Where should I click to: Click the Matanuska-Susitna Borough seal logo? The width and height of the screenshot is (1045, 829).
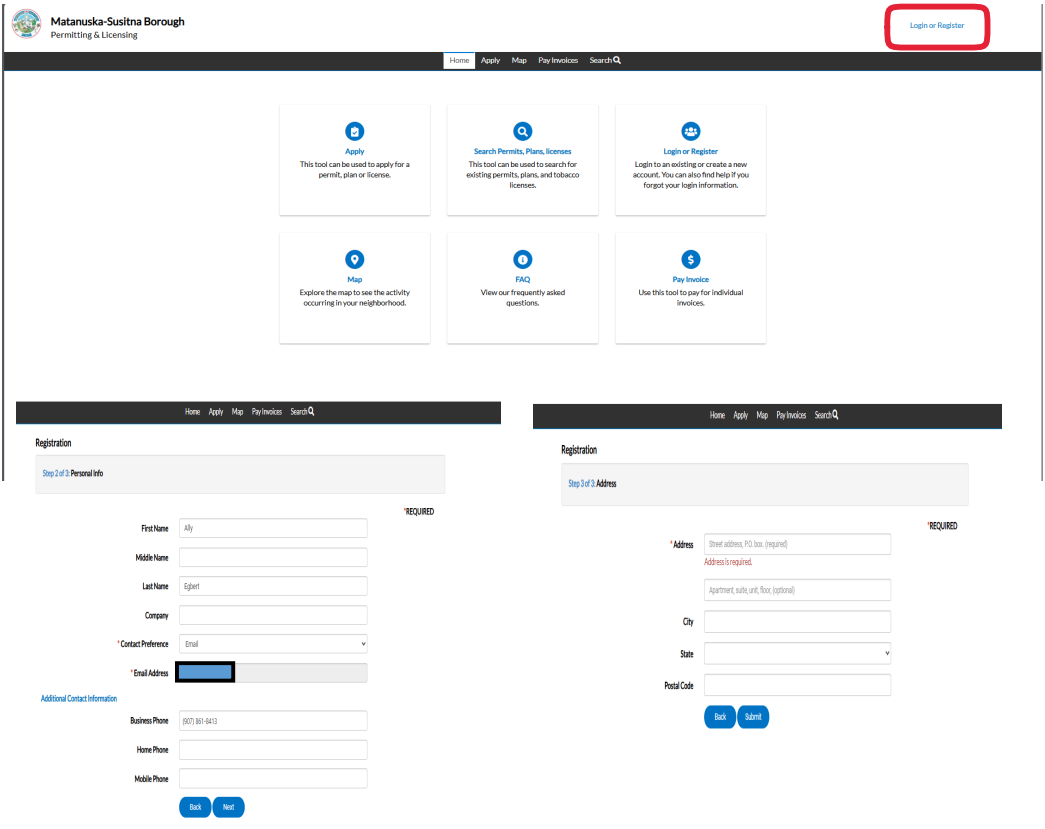tap(26, 25)
